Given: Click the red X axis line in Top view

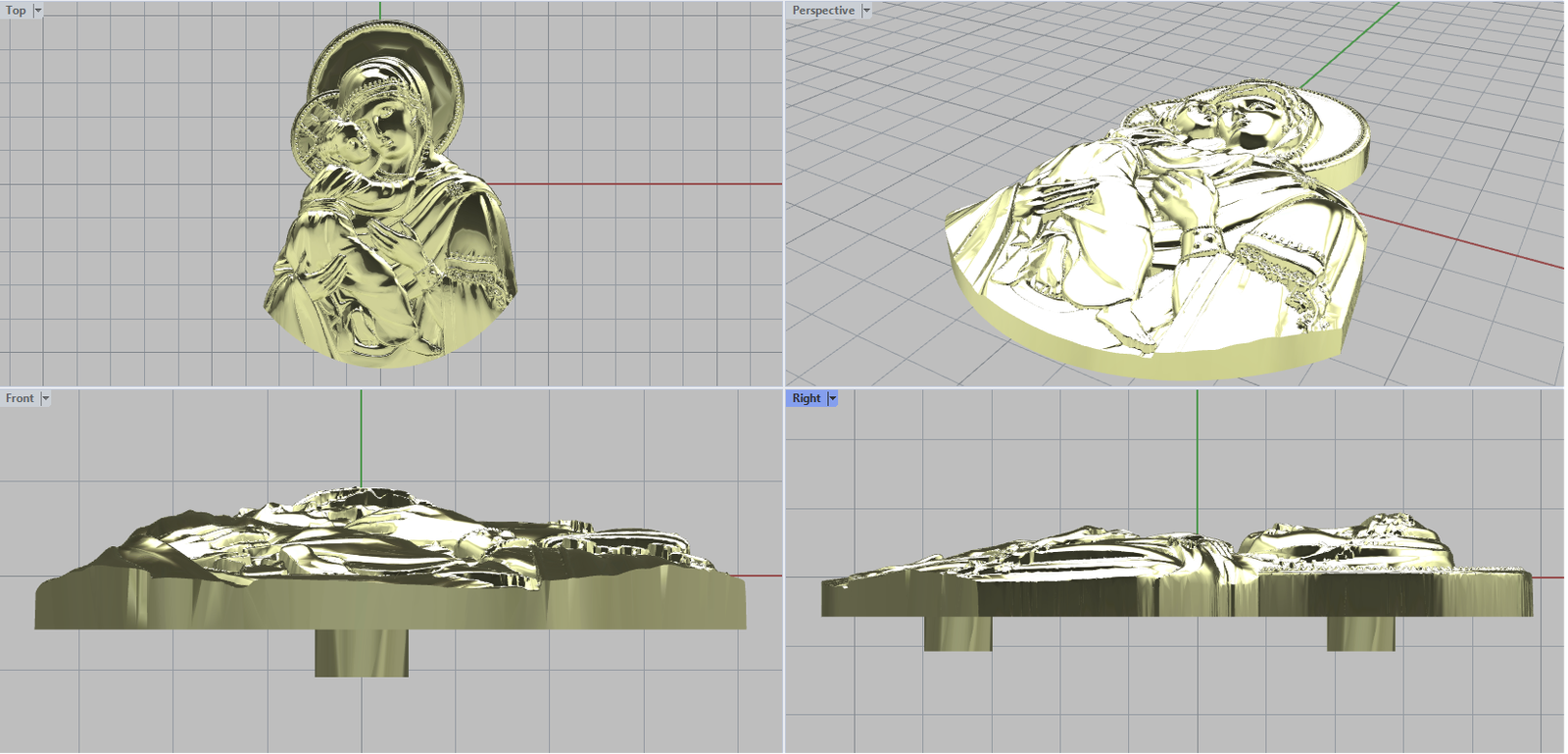Looking at the screenshot, I should tap(637, 183).
